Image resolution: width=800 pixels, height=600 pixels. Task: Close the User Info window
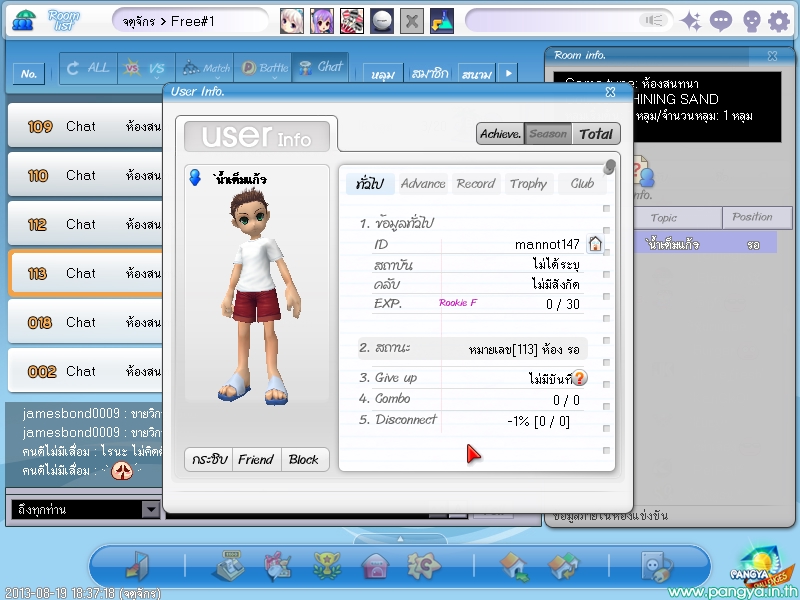(x=610, y=92)
